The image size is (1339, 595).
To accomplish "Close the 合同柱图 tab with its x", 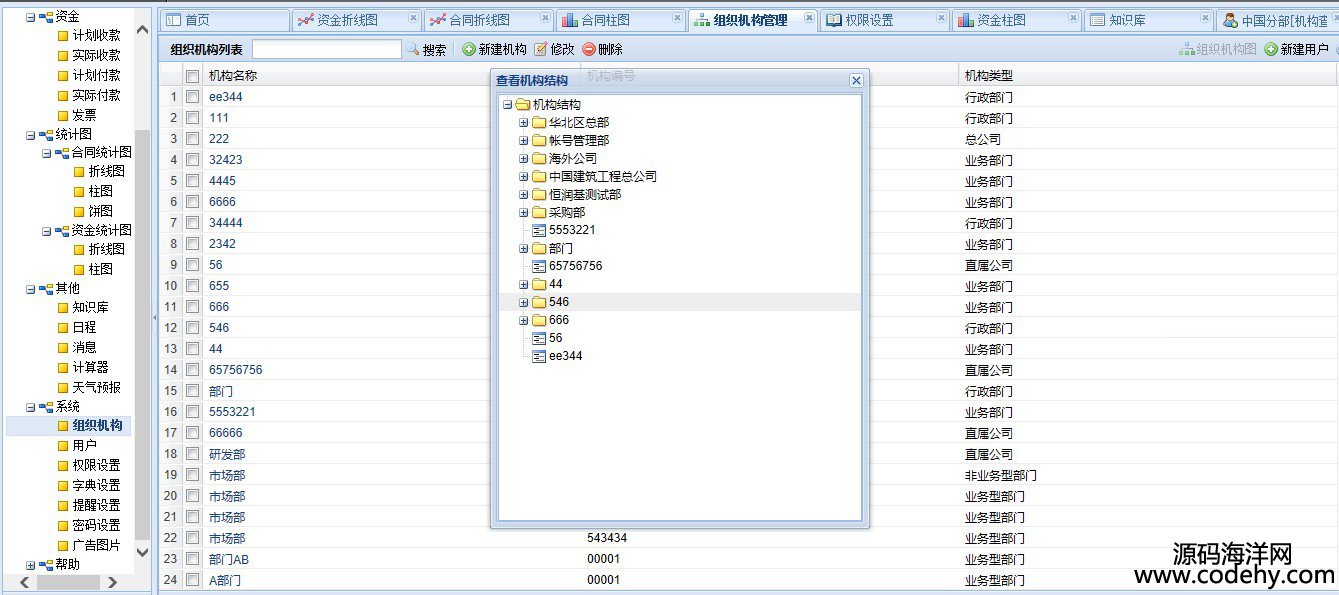I will tap(677, 19).
